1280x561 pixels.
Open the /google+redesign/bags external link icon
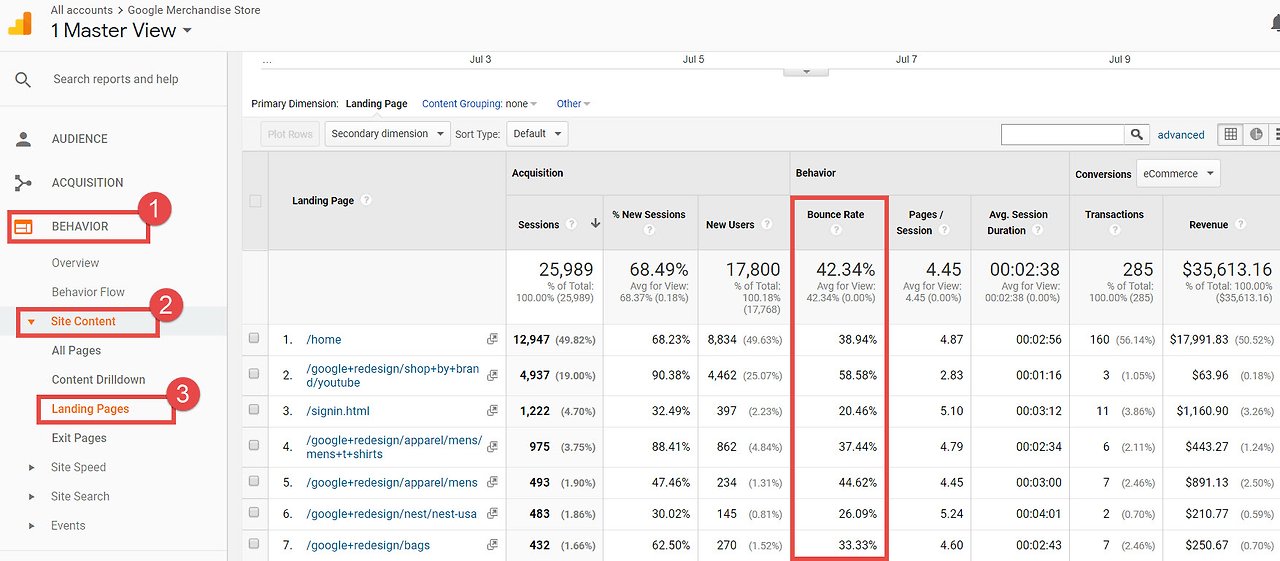point(492,544)
